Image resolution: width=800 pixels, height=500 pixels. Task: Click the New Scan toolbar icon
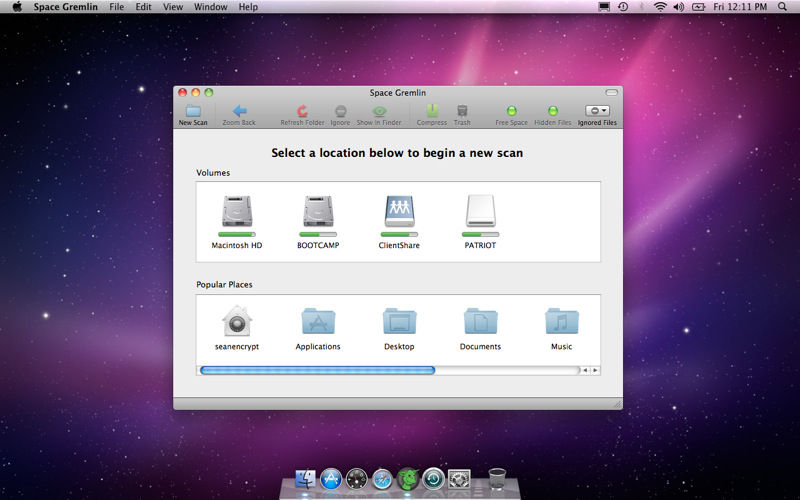pyautogui.click(x=193, y=111)
